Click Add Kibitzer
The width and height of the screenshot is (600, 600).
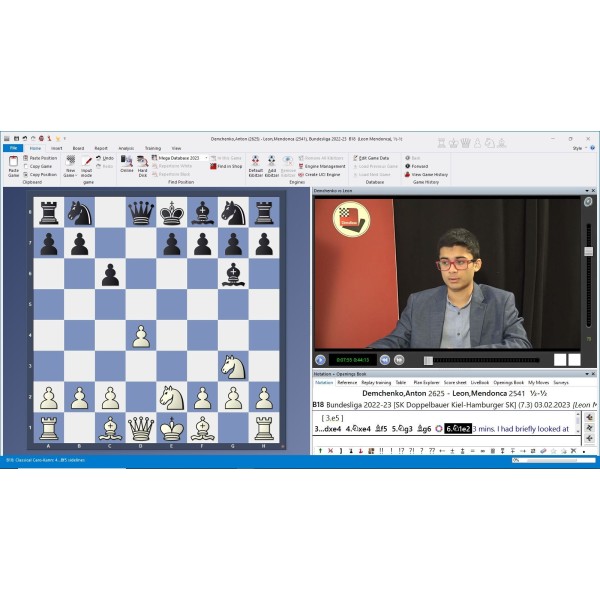pyautogui.click(x=272, y=166)
